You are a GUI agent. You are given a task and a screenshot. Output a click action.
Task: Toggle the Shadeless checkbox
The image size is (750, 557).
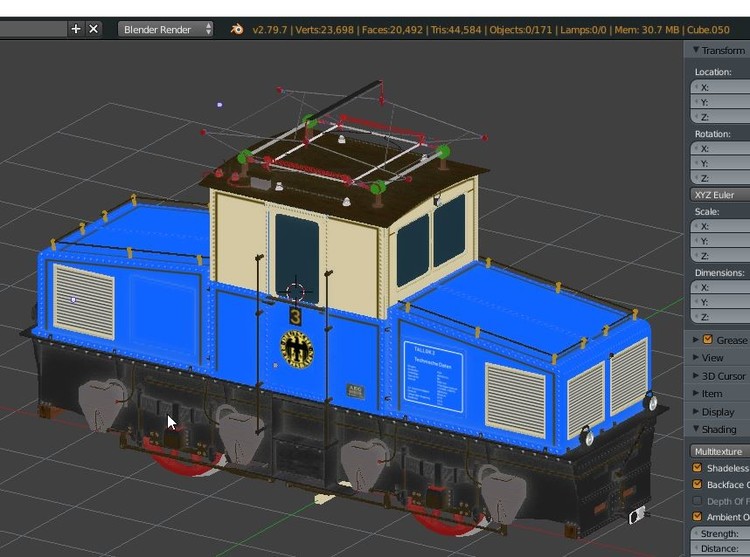click(x=698, y=468)
